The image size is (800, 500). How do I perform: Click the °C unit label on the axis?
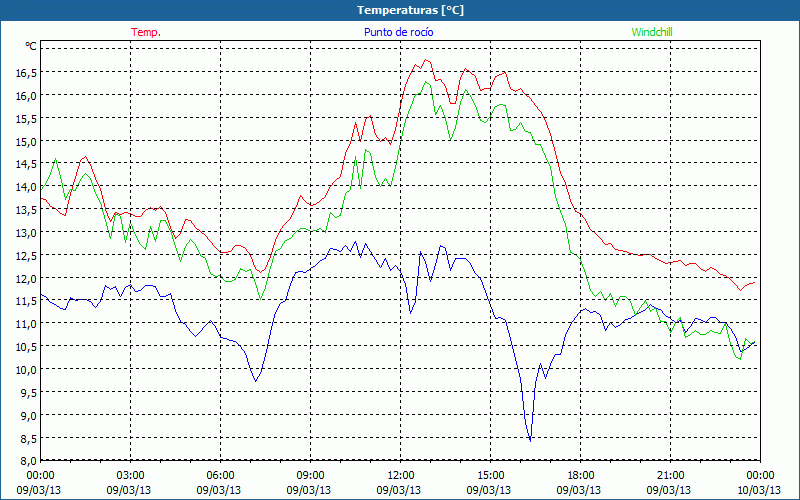(x=31, y=46)
